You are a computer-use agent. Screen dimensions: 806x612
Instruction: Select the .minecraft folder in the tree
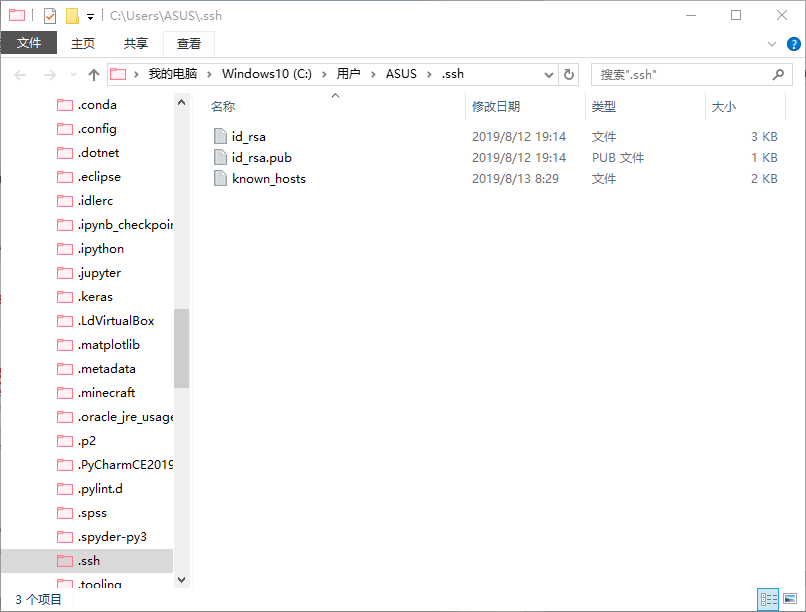point(107,393)
